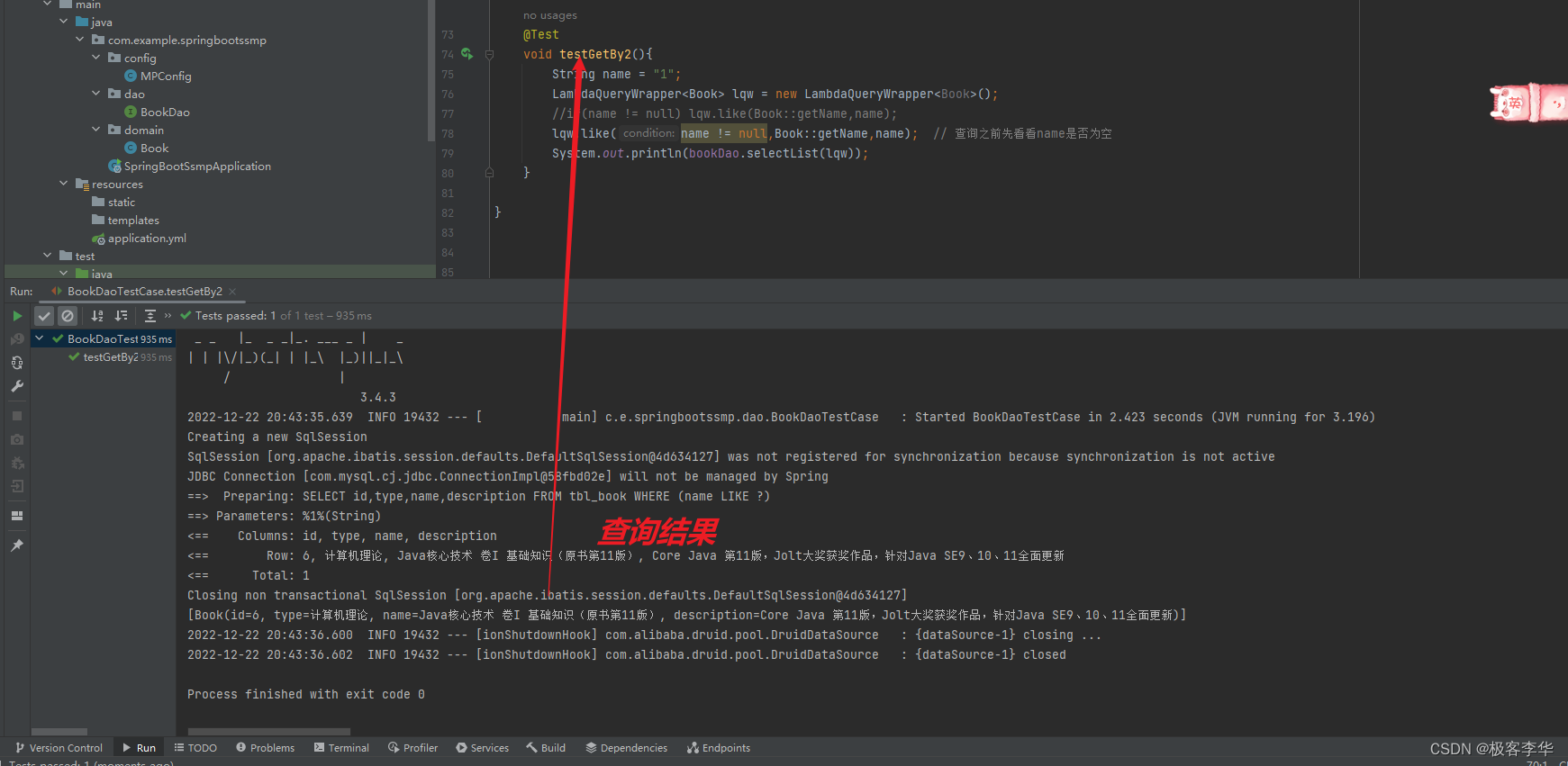Screen dimensions: 1568x766
Task: Click the application.yml spring config icon
Action: [x=98, y=239]
